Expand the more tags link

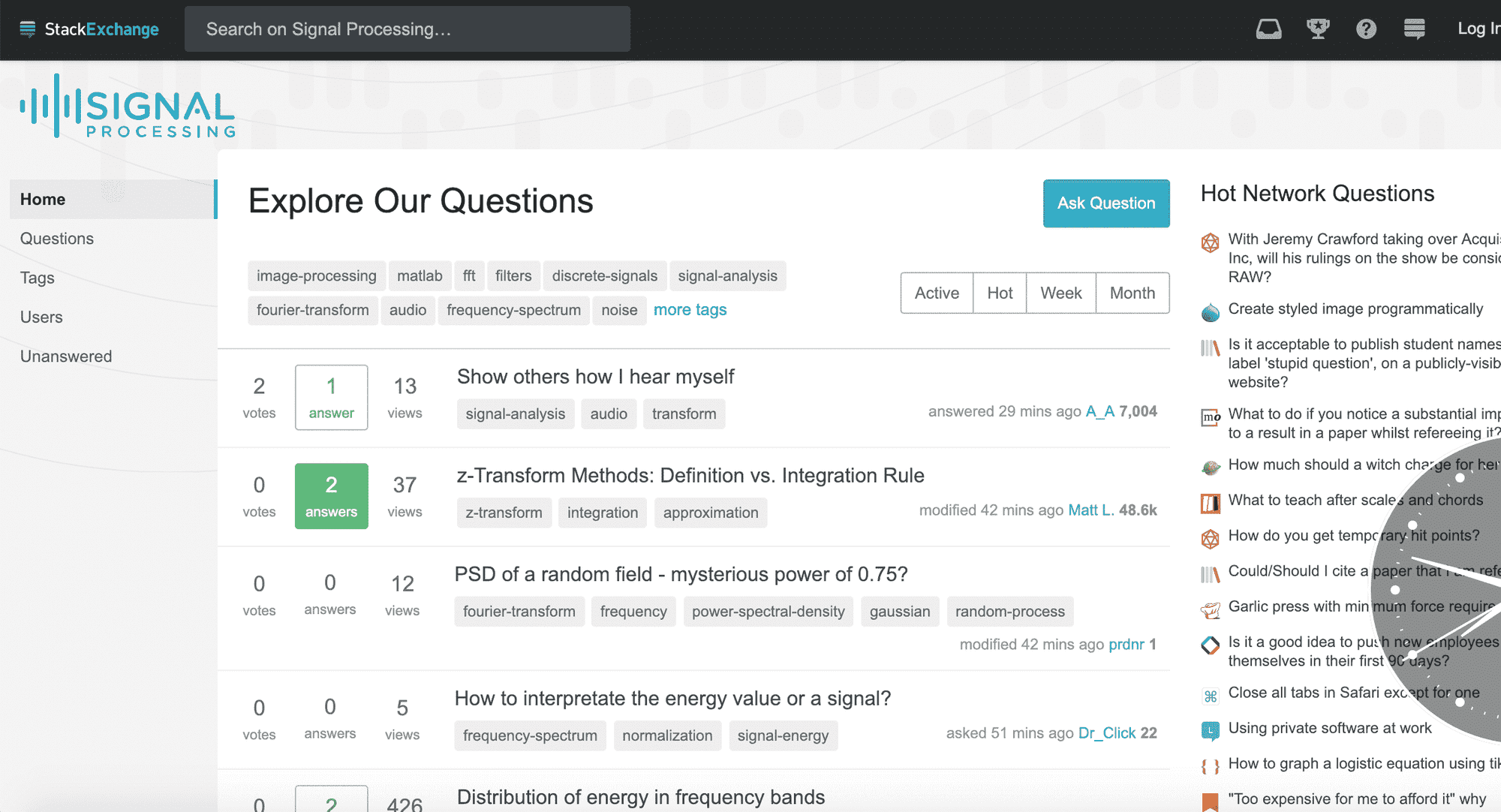point(690,310)
